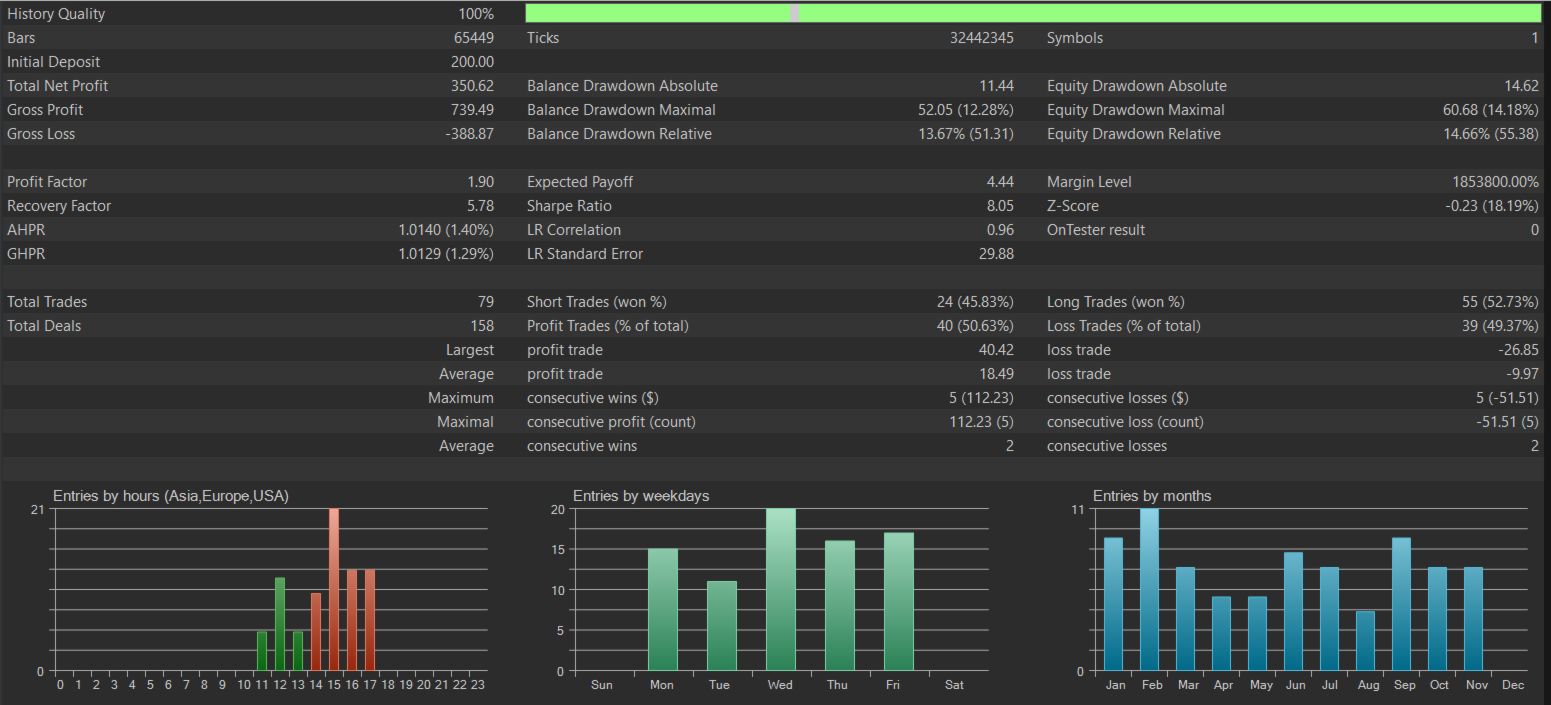Click the Z-Score row label
The height and width of the screenshot is (705, 1551).
point(1072,206)
